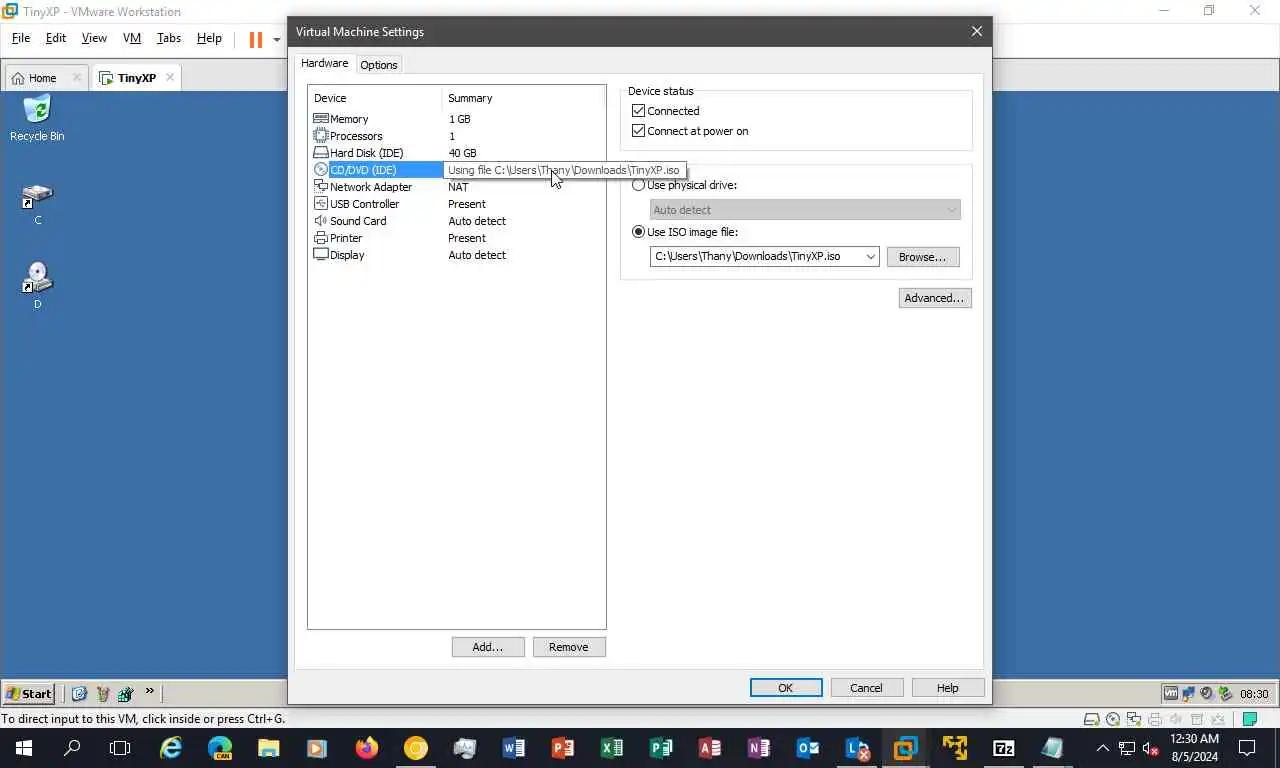Click the first XP quick launch icon
Image resolution: width=1280 pixels, height=768 pixels.
pyautogui.click(x=79, y=693)
